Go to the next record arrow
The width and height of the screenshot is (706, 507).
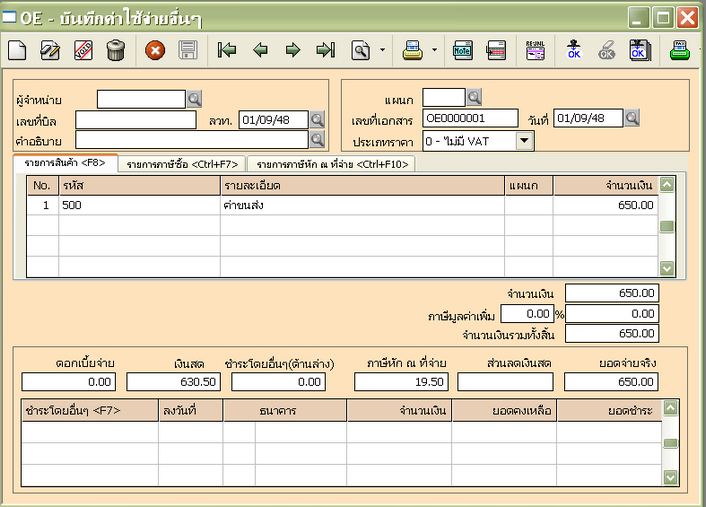(x=293, y=49)
